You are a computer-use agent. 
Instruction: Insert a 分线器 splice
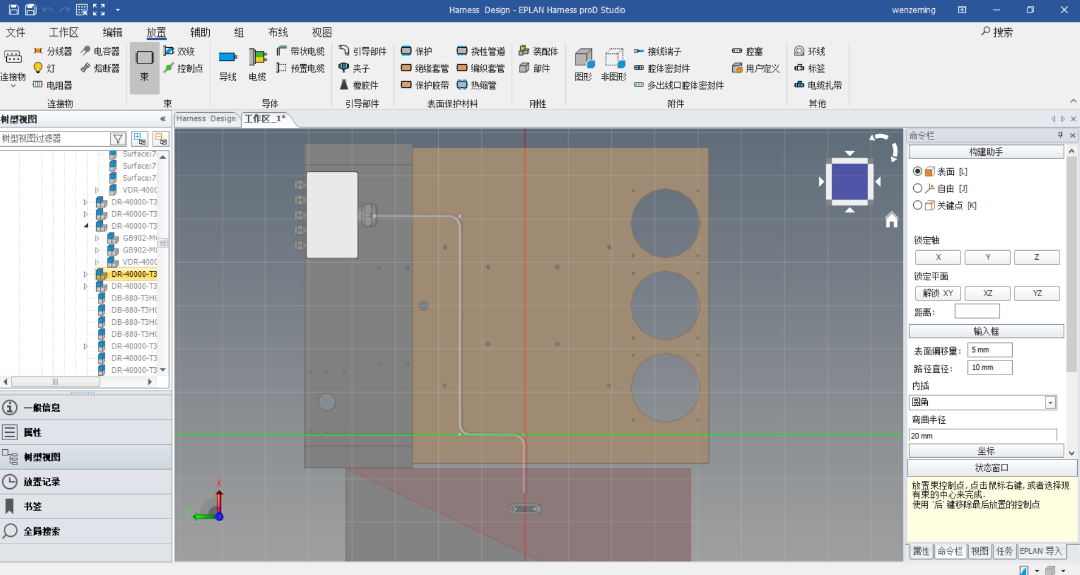(52, 51)
